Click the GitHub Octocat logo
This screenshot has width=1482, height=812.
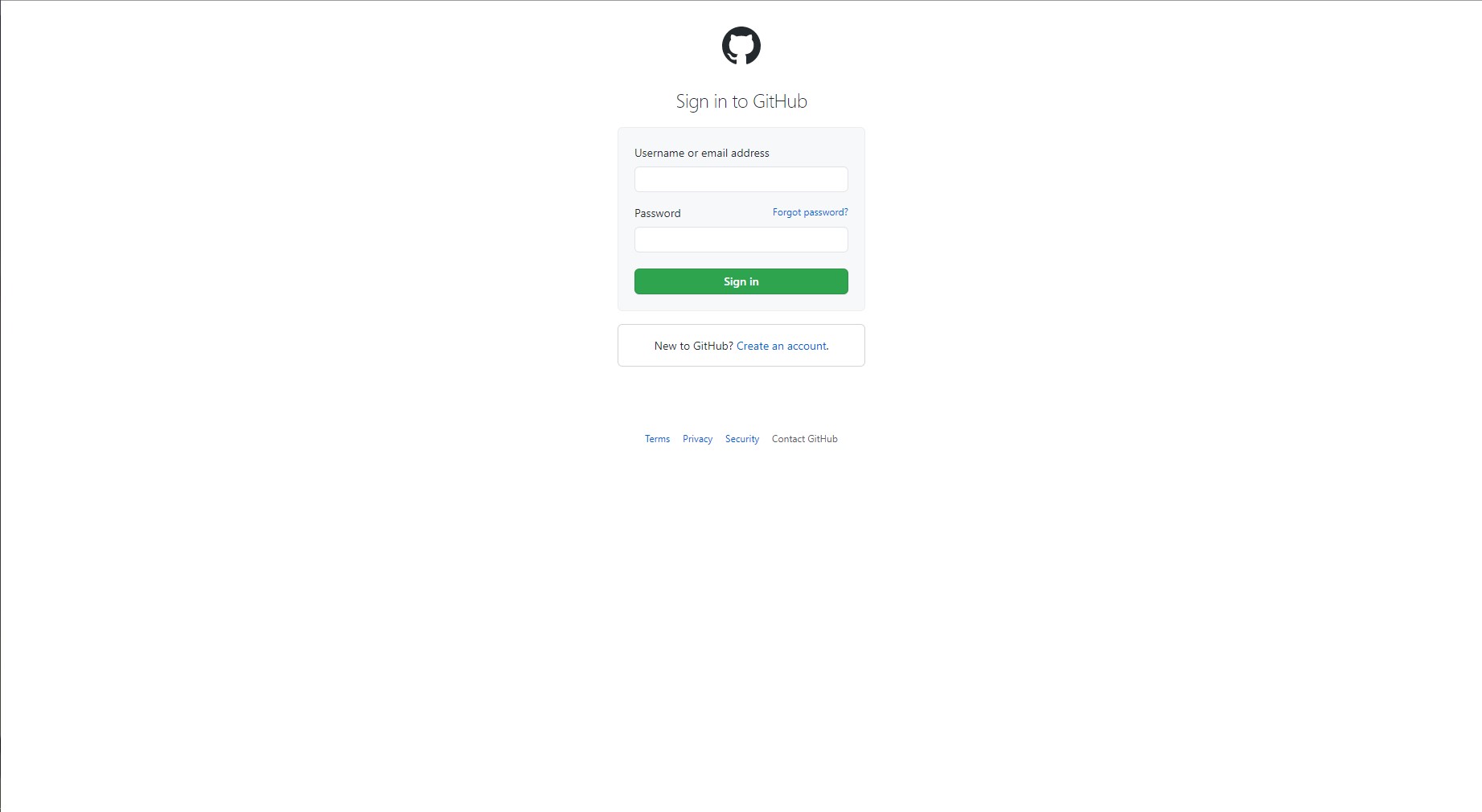coord(741,46)
